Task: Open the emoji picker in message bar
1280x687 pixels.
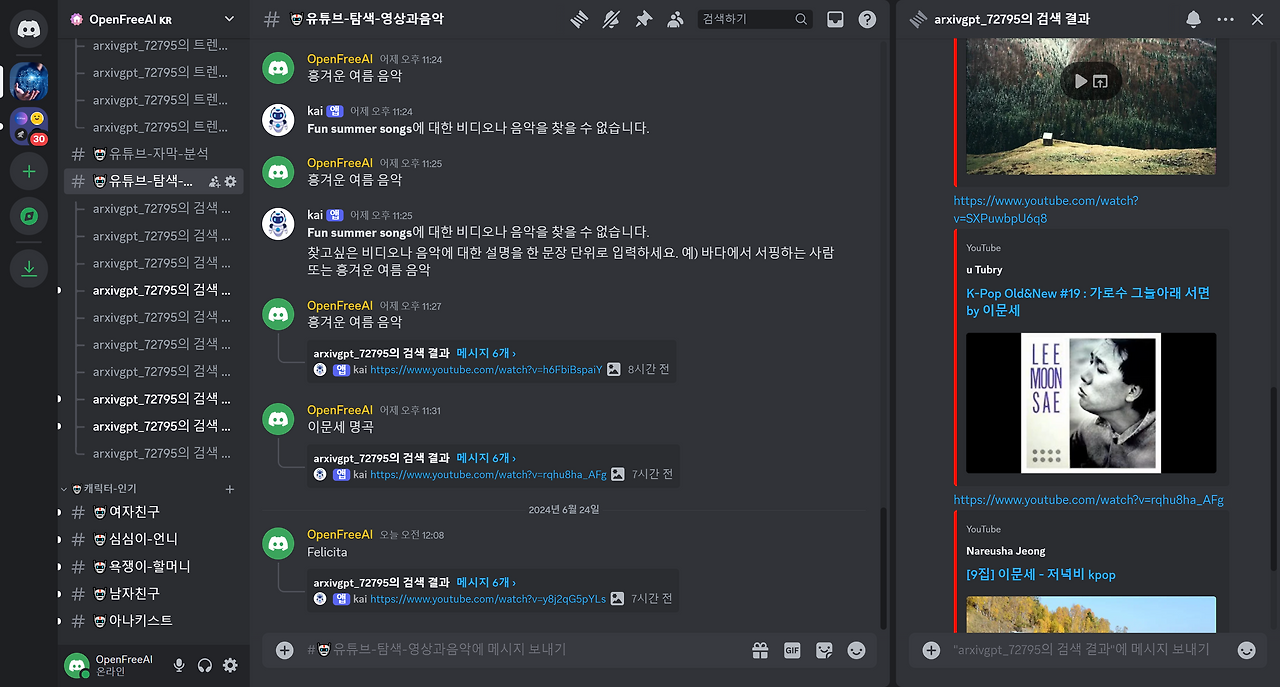Action: [x=856, y=650]
